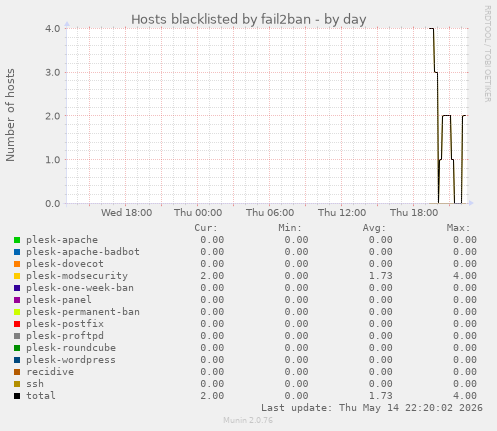Click the 'plesk-permanent-ban' legend label
Screen dimensions: 497x431
[x=83, y=312]
